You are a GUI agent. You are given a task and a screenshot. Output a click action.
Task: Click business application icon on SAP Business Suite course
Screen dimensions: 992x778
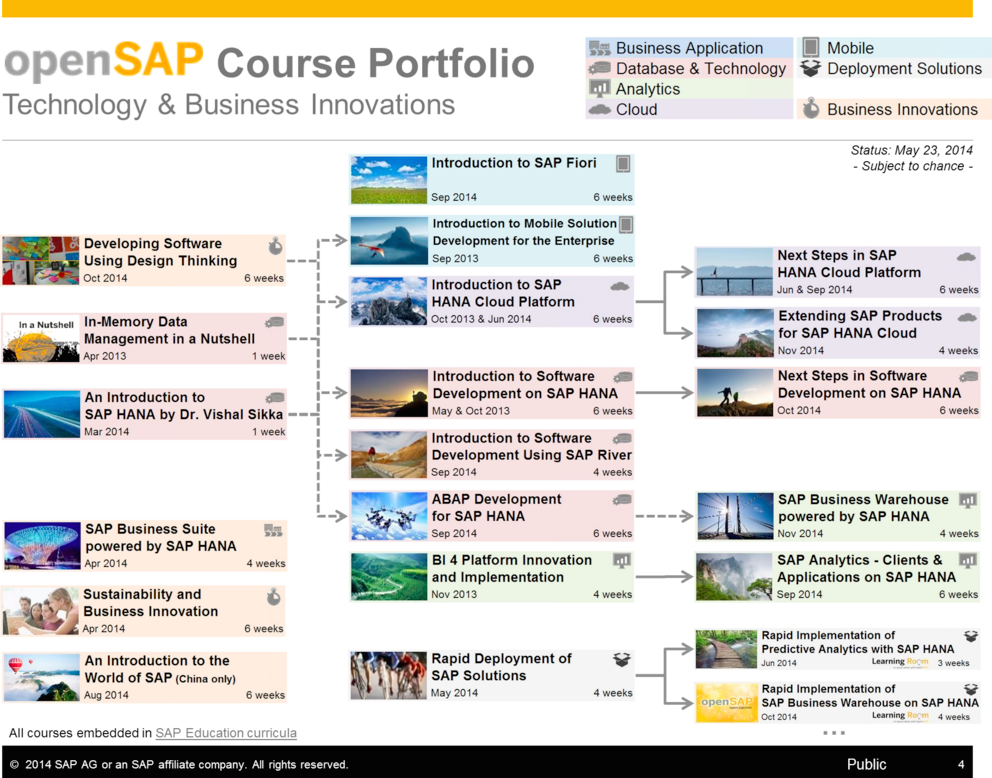(273, 530)
